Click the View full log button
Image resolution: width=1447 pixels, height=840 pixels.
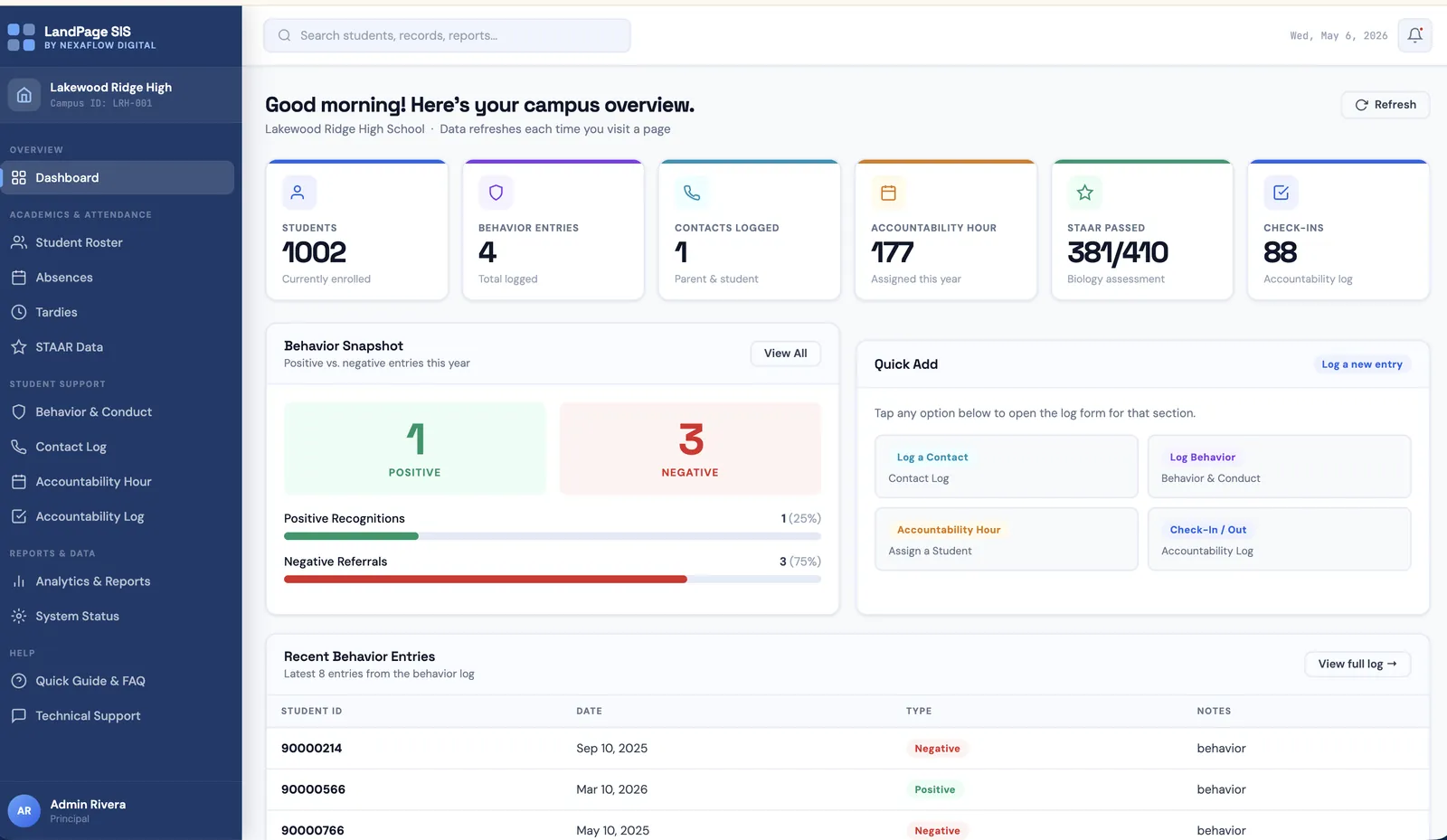pos(1357,664)
